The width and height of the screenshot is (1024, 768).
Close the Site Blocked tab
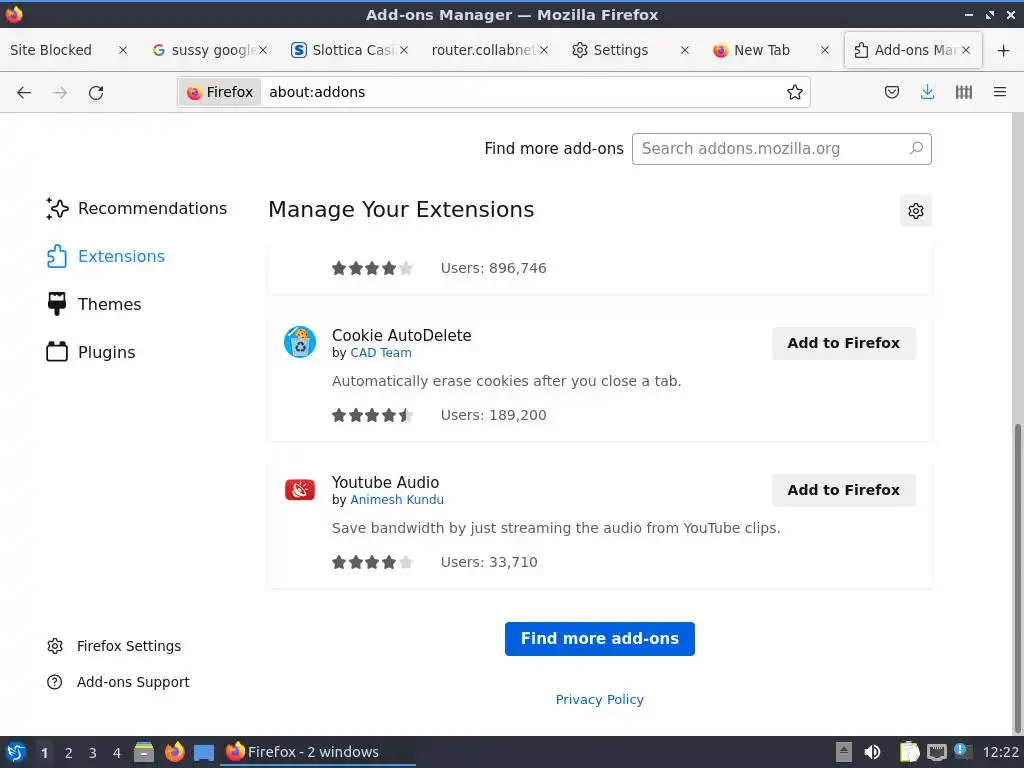pyautogui.click(x=122, y=50)
